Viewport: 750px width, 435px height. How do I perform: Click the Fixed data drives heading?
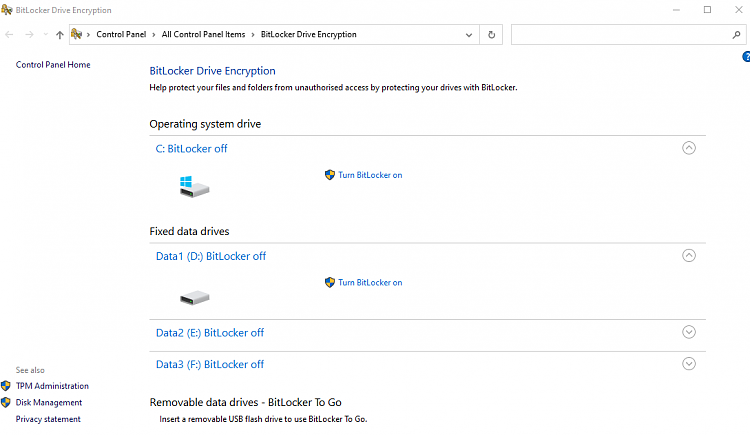click(x=189, y=232)
